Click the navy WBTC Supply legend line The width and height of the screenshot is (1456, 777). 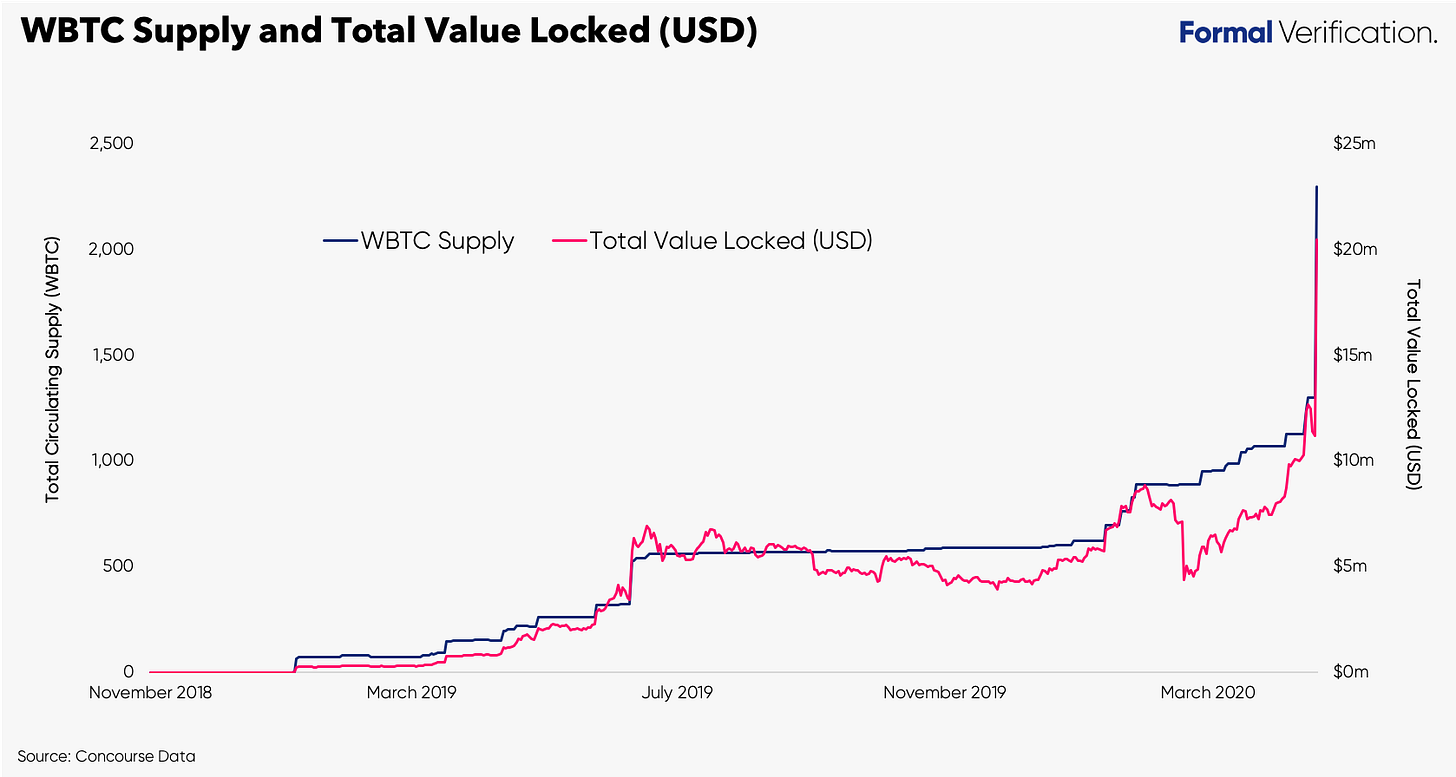pos(339,241)
